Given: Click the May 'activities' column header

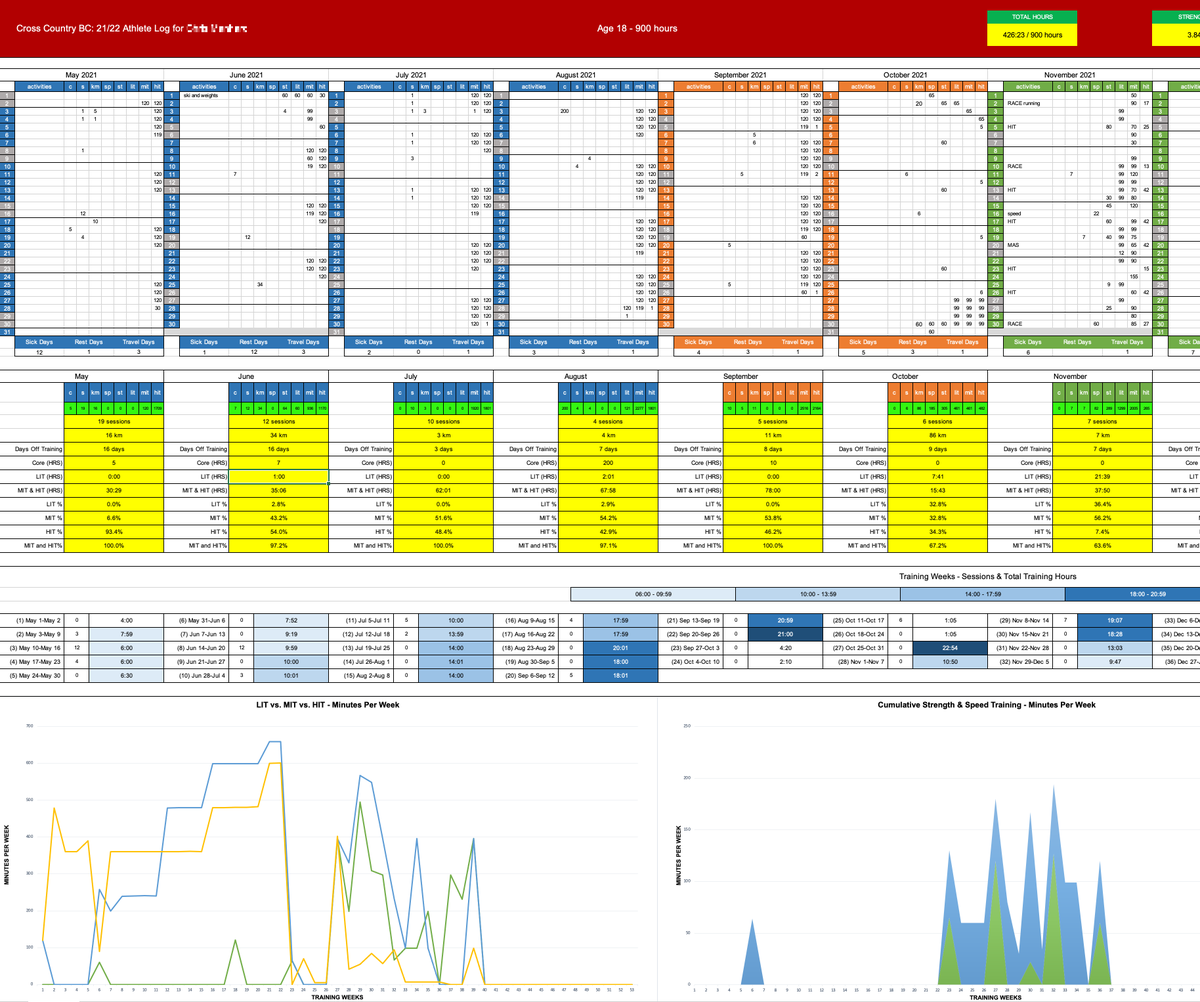Looking at the screenshot, I should click(39, 87).
